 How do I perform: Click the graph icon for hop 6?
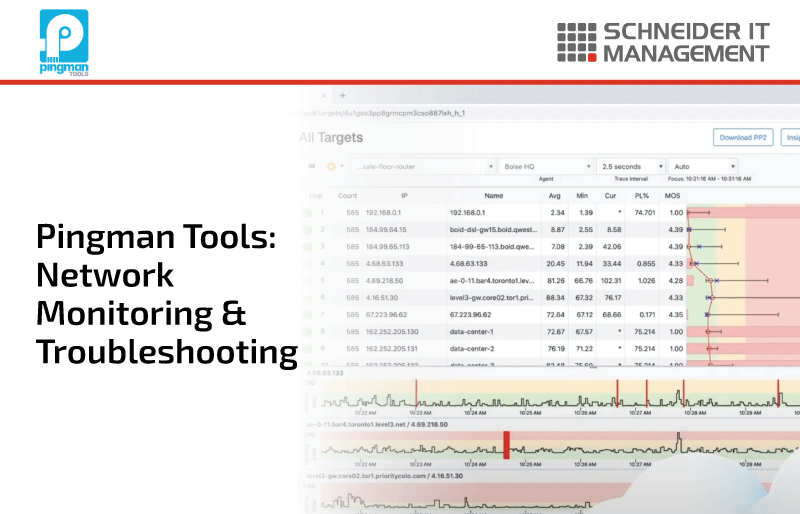pyautogui.click(x=308, y=298)
